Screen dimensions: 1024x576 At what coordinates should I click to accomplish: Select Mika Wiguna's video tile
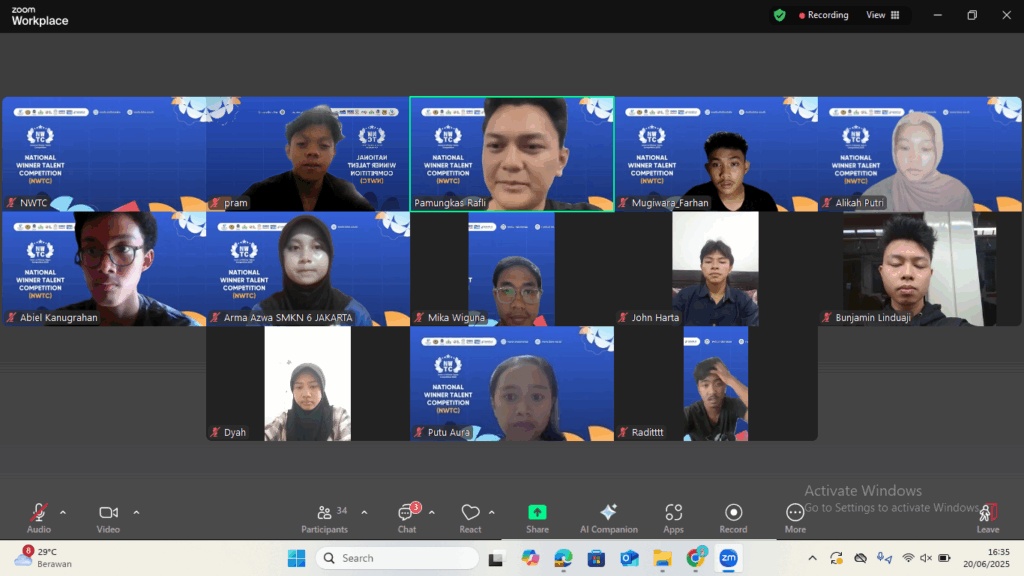(x=512, y=268)
